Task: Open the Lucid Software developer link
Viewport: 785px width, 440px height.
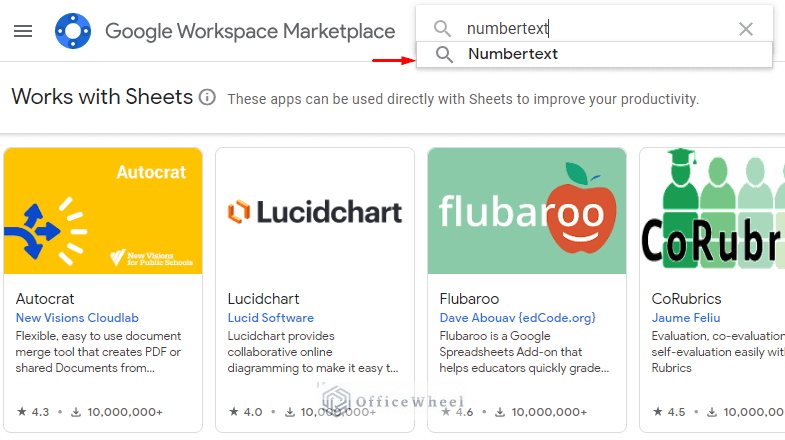Action: [270, 318]
